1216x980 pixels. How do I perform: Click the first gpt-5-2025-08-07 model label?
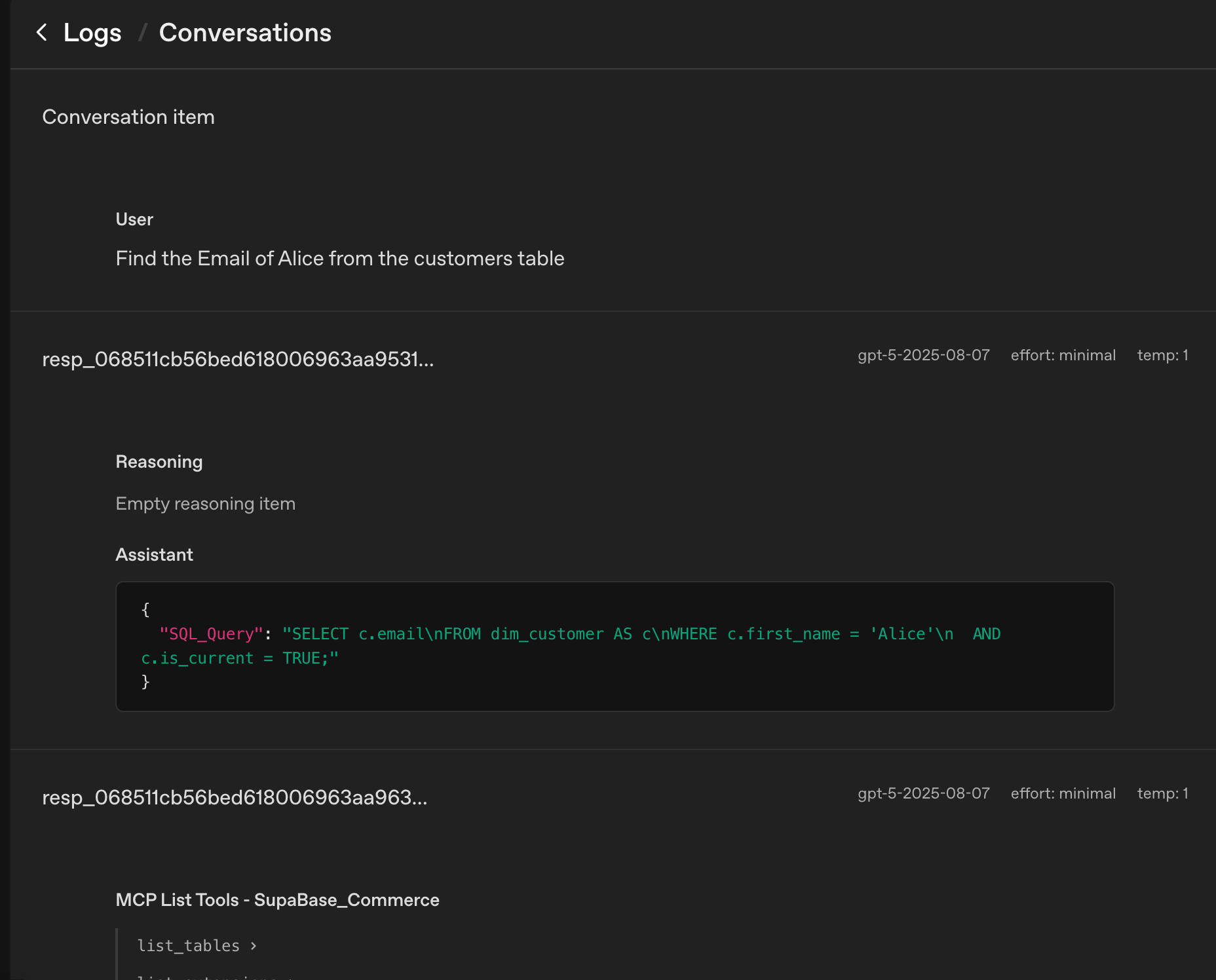[923, 355]
